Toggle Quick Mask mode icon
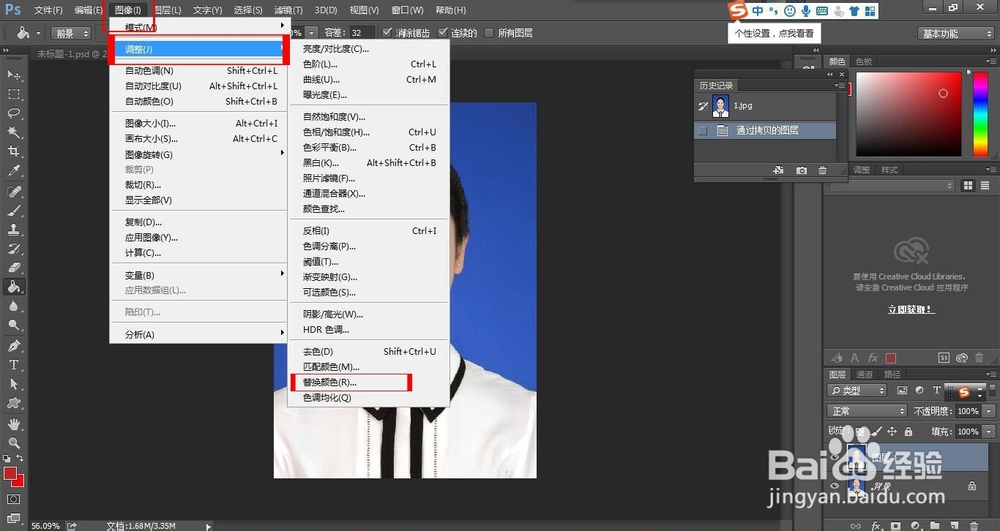Image resolution: width=1000 pixels, height=531 pixels. point(14,499)
